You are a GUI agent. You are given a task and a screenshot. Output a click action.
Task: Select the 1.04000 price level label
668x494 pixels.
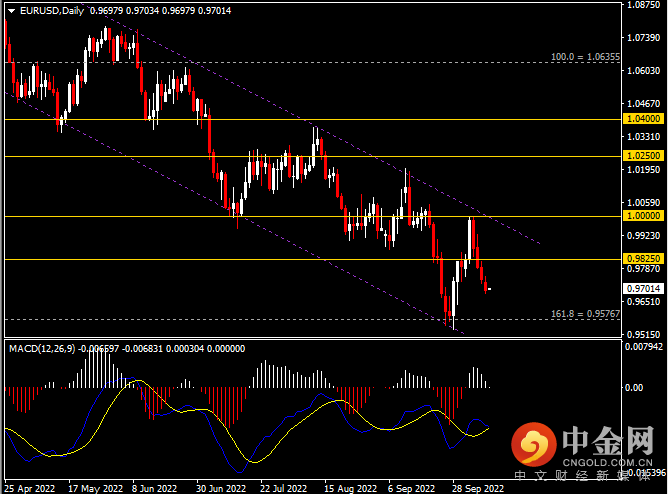point(643,119)
